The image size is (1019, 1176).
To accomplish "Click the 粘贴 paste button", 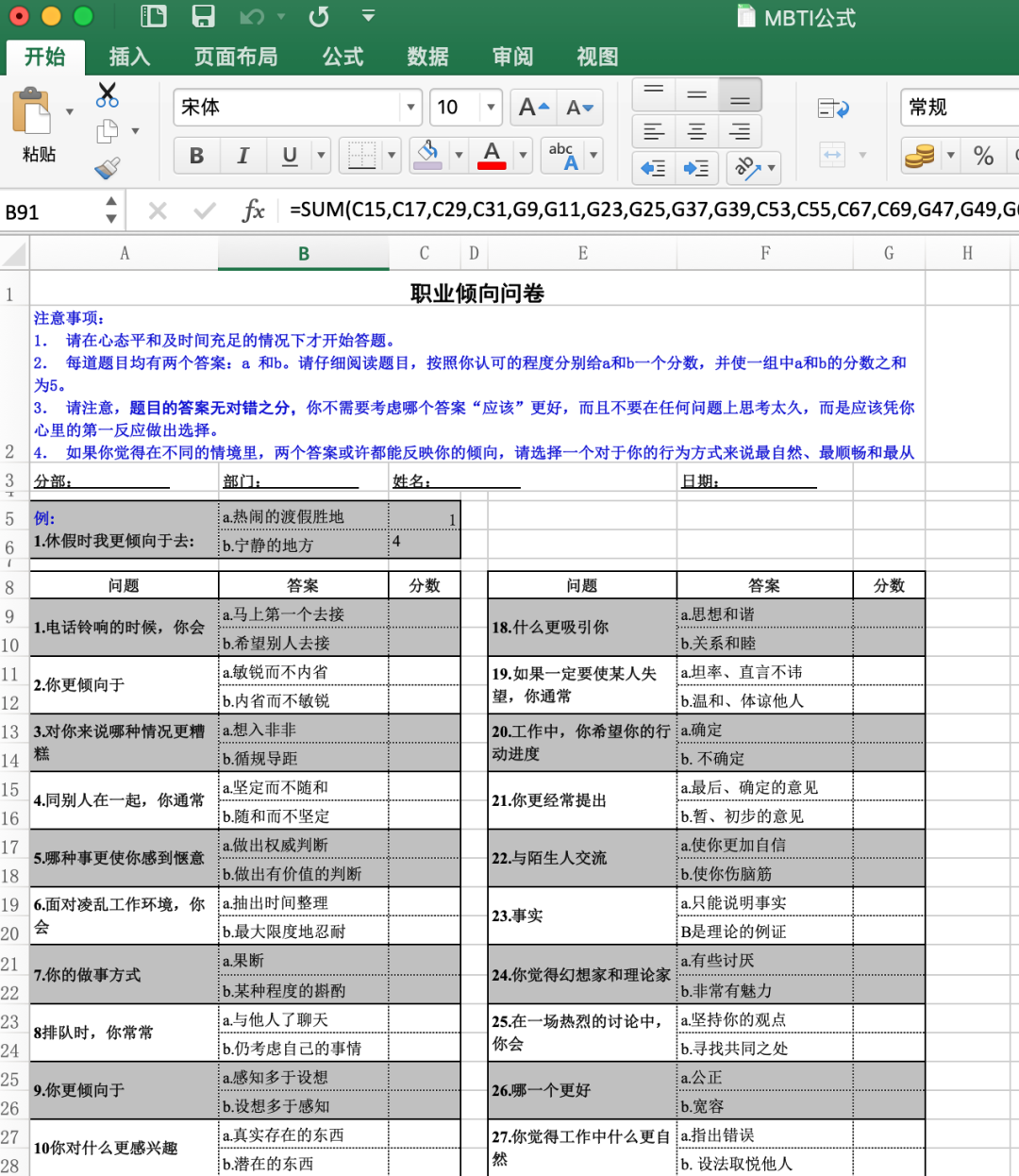I will (x=38, y=126).
